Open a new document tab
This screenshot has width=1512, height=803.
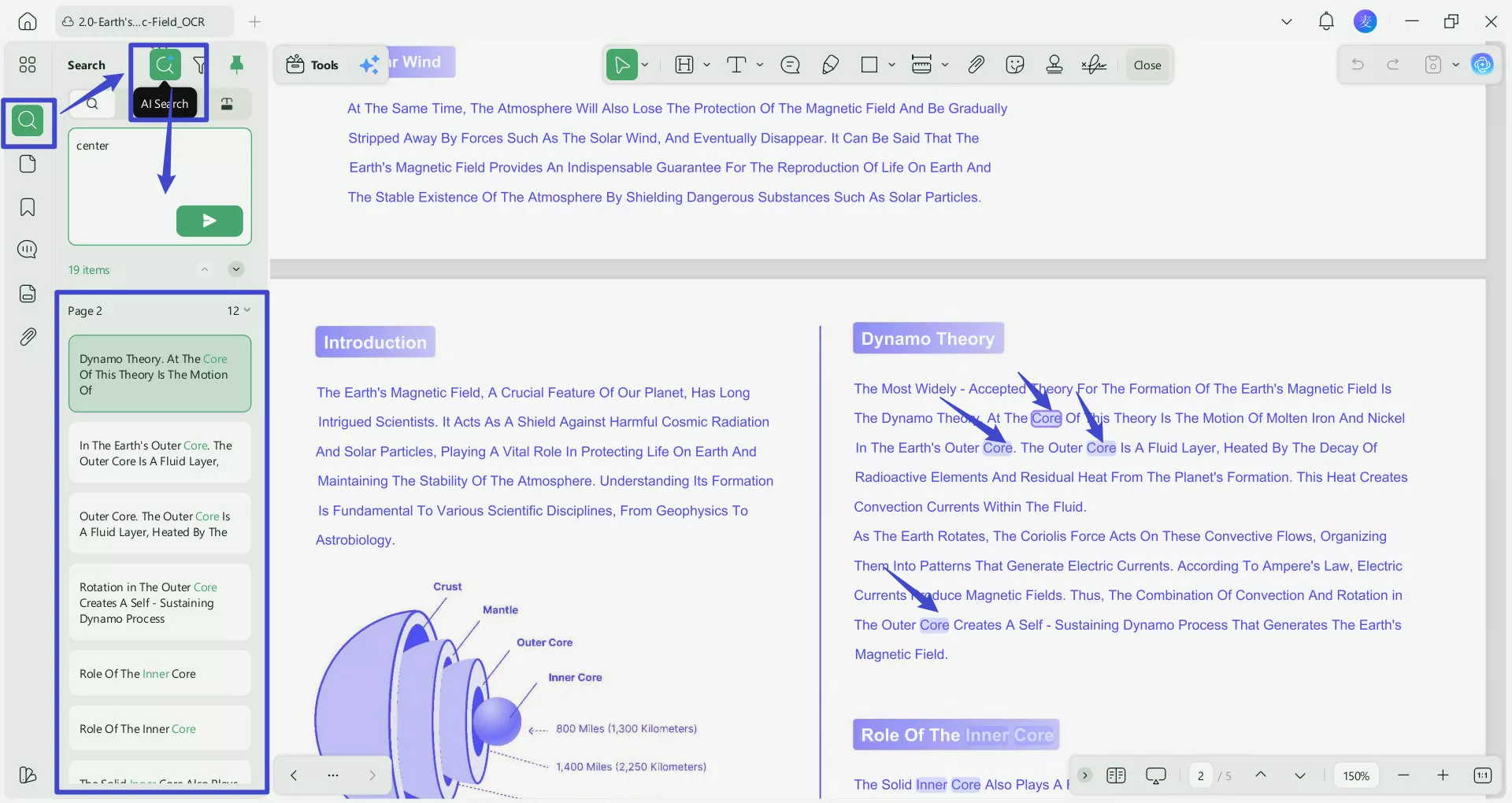pos(254,21)
